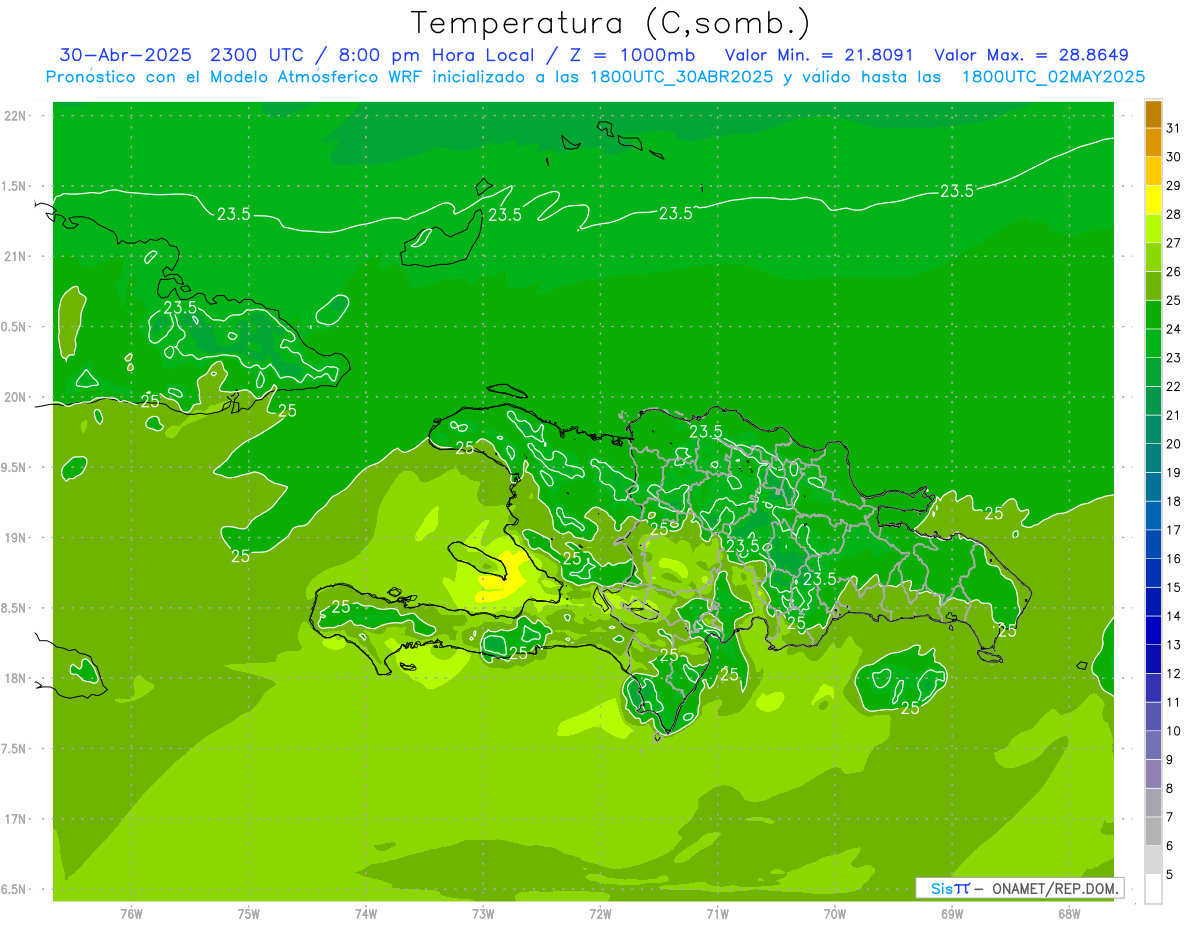Click the '73W' longitude axis label

click(482, 914)
